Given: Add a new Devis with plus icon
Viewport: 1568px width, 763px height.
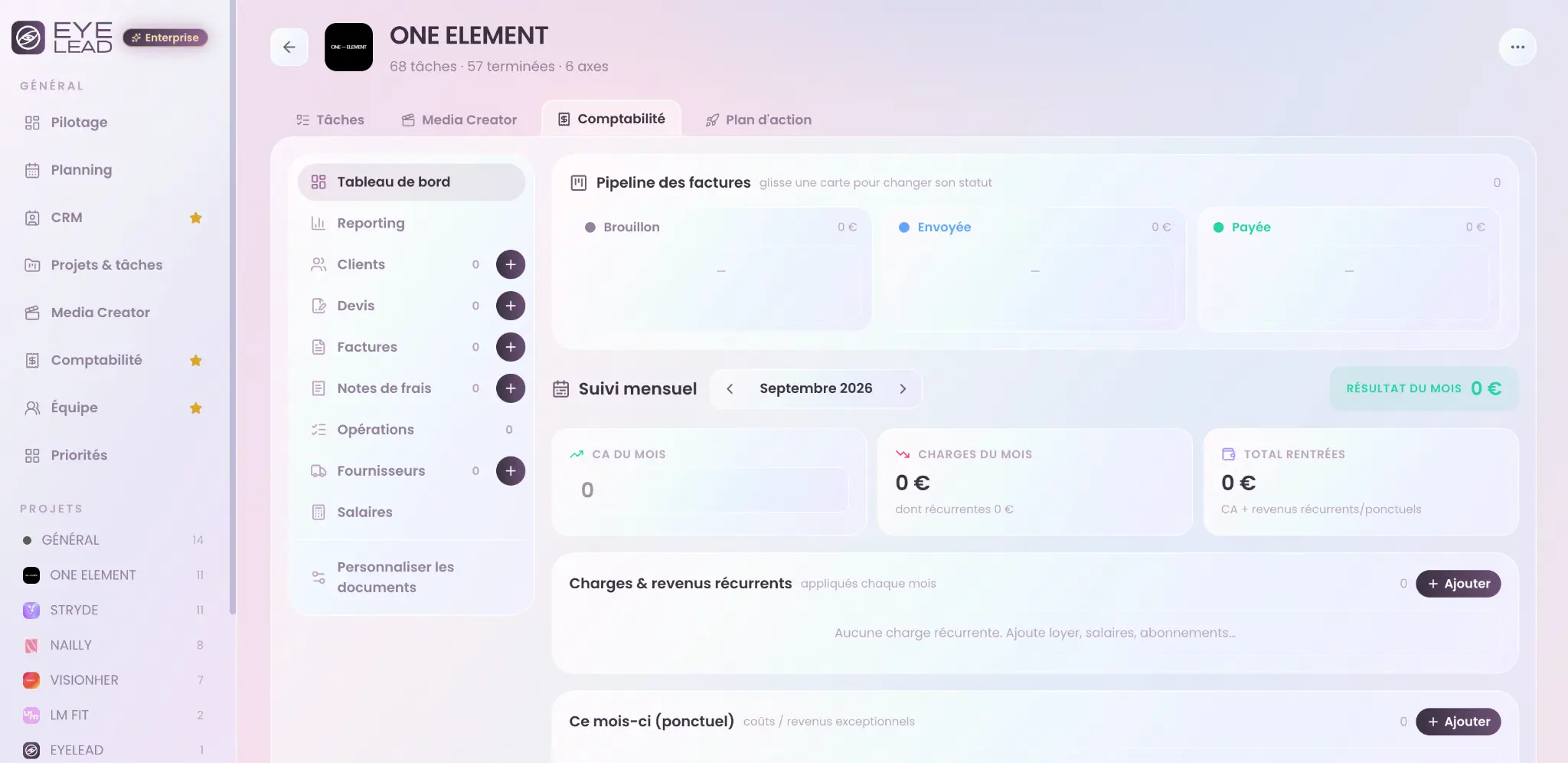Looking at the screenshot, I should 511,306.
